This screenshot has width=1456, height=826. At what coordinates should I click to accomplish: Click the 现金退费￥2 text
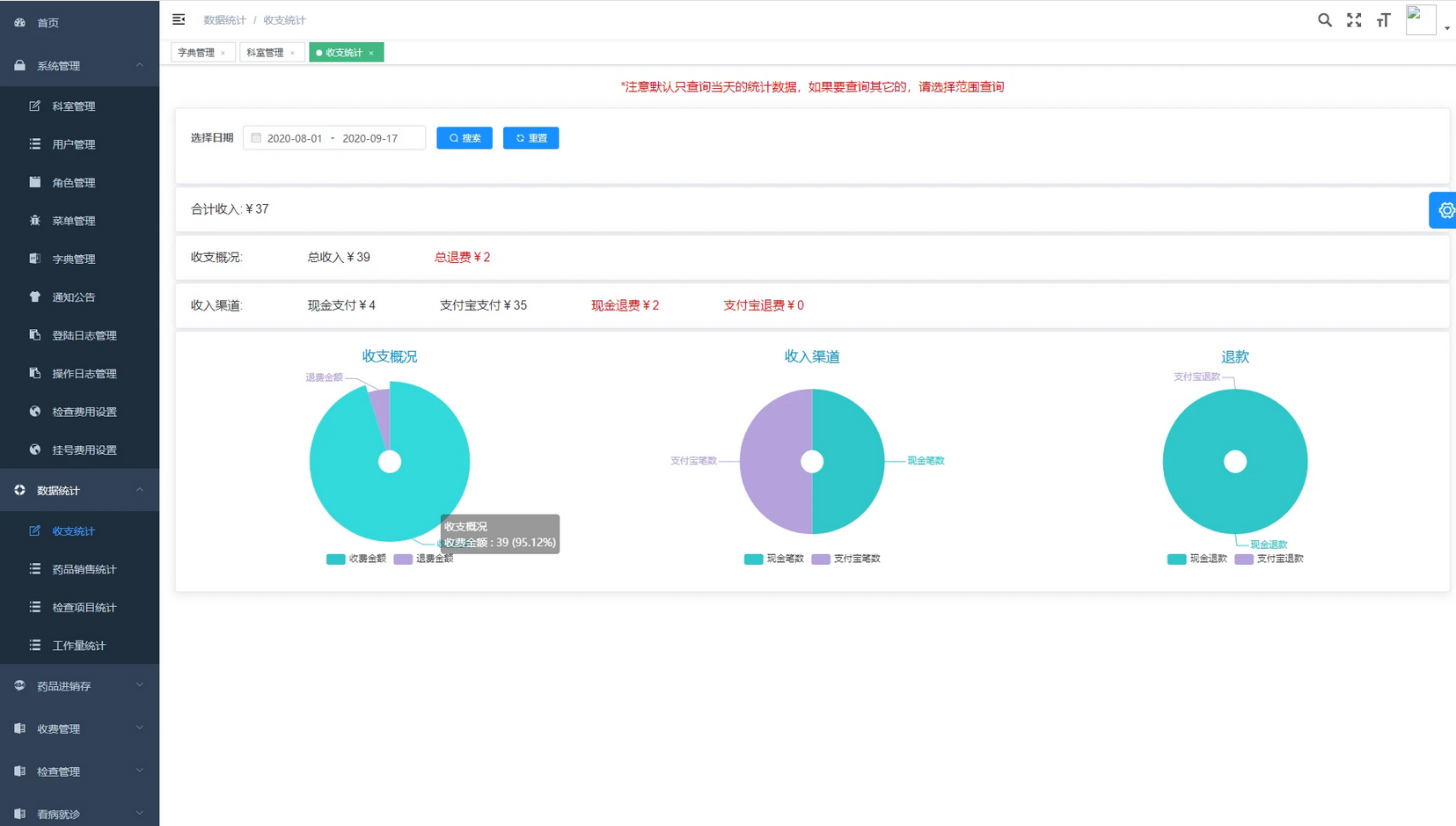click(x=625, y=305)
